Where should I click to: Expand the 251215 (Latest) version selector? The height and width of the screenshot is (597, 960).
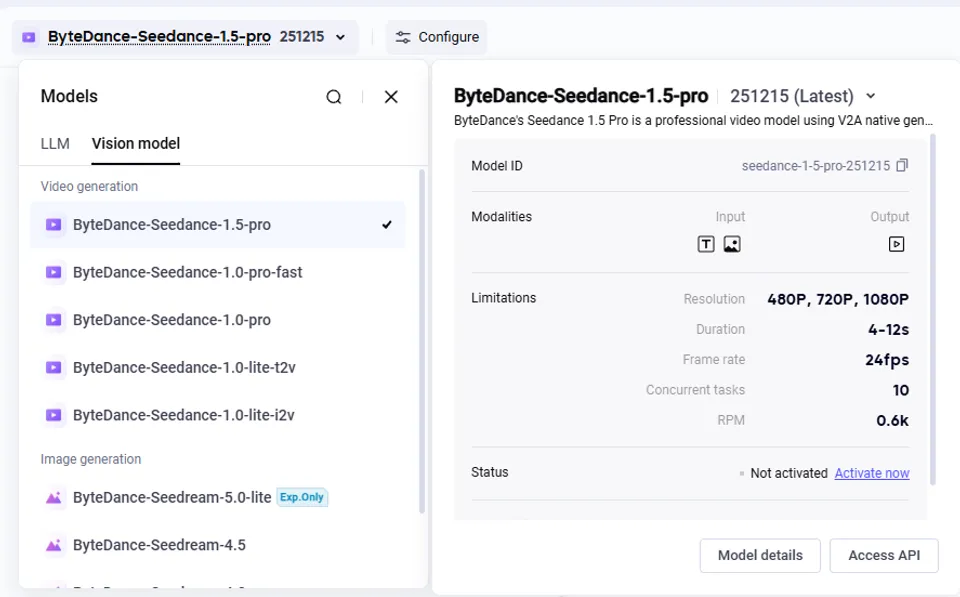coord(869,95)
